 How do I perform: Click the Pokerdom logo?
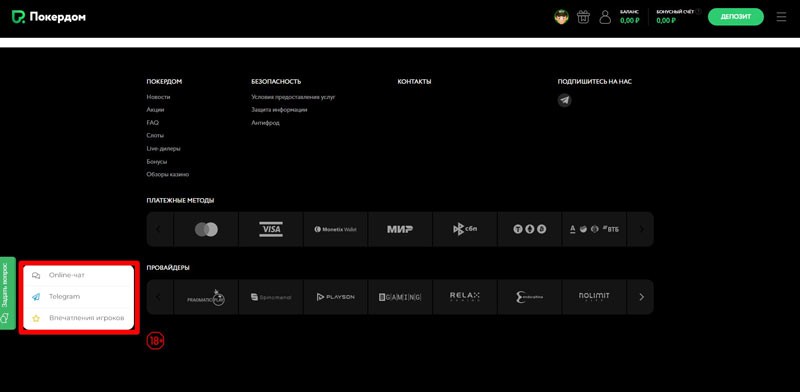pyautogui.click(x=49, y=17)
